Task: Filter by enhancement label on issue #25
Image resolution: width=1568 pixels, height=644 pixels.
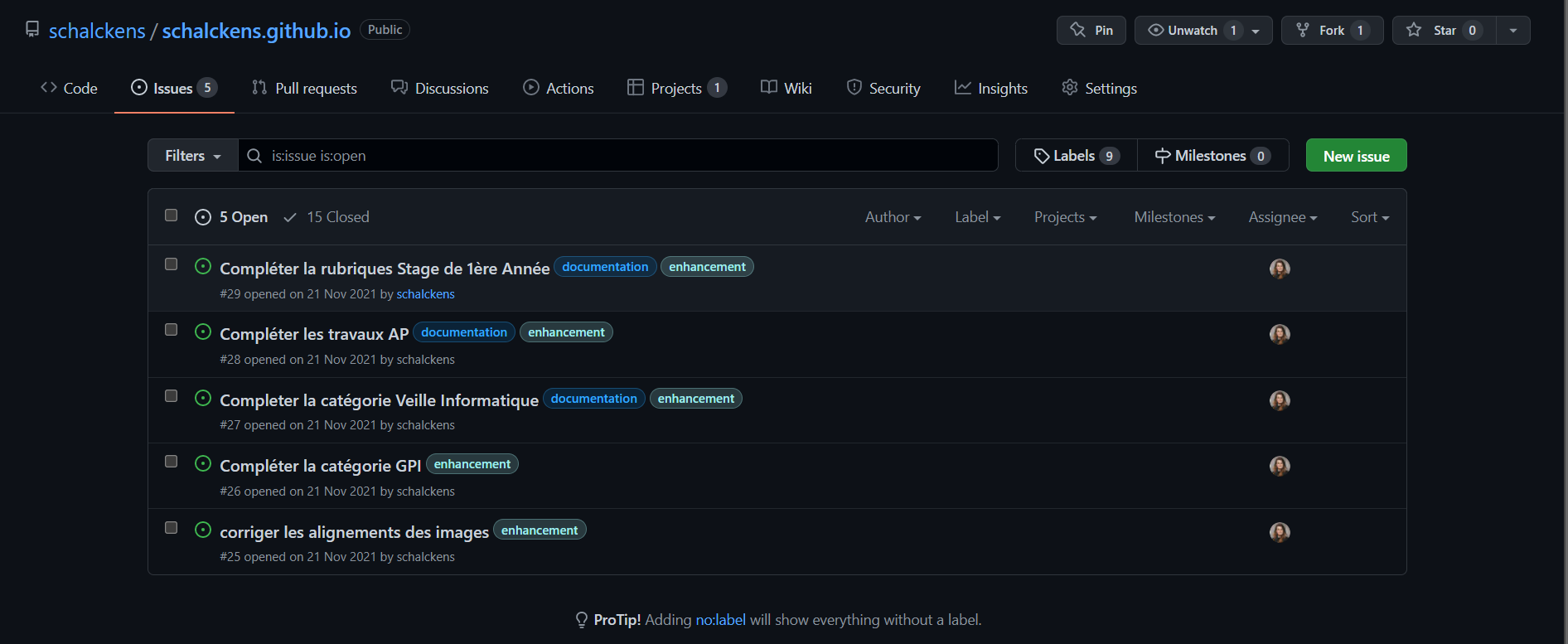Action: 540,530
